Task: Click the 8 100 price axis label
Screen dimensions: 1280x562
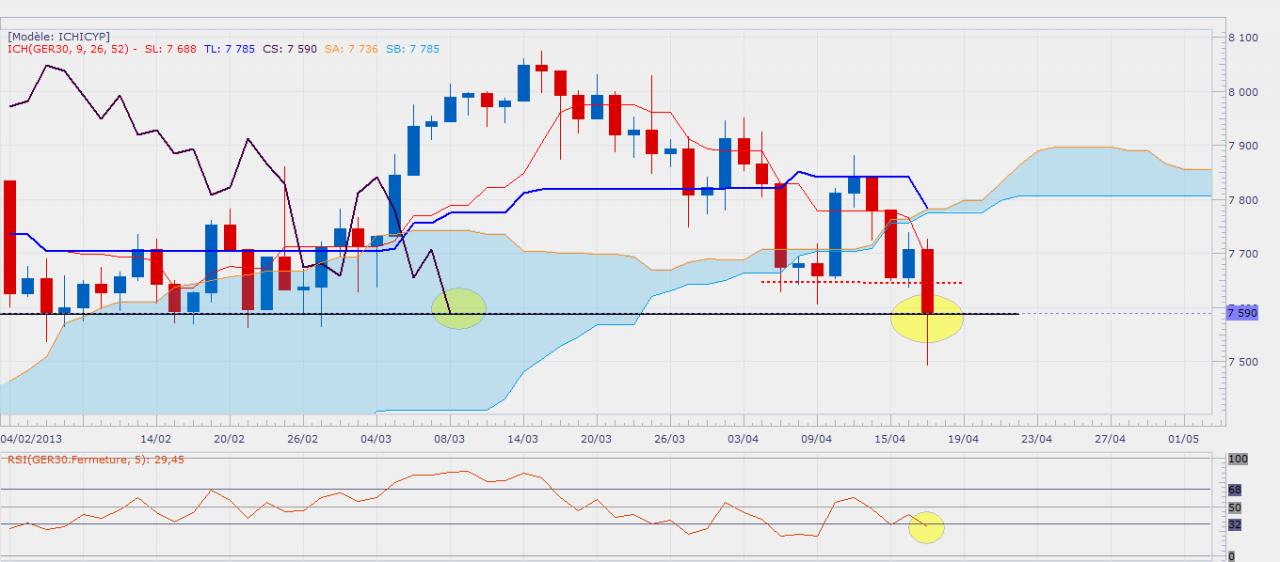Action: (x=1243, y=38)
